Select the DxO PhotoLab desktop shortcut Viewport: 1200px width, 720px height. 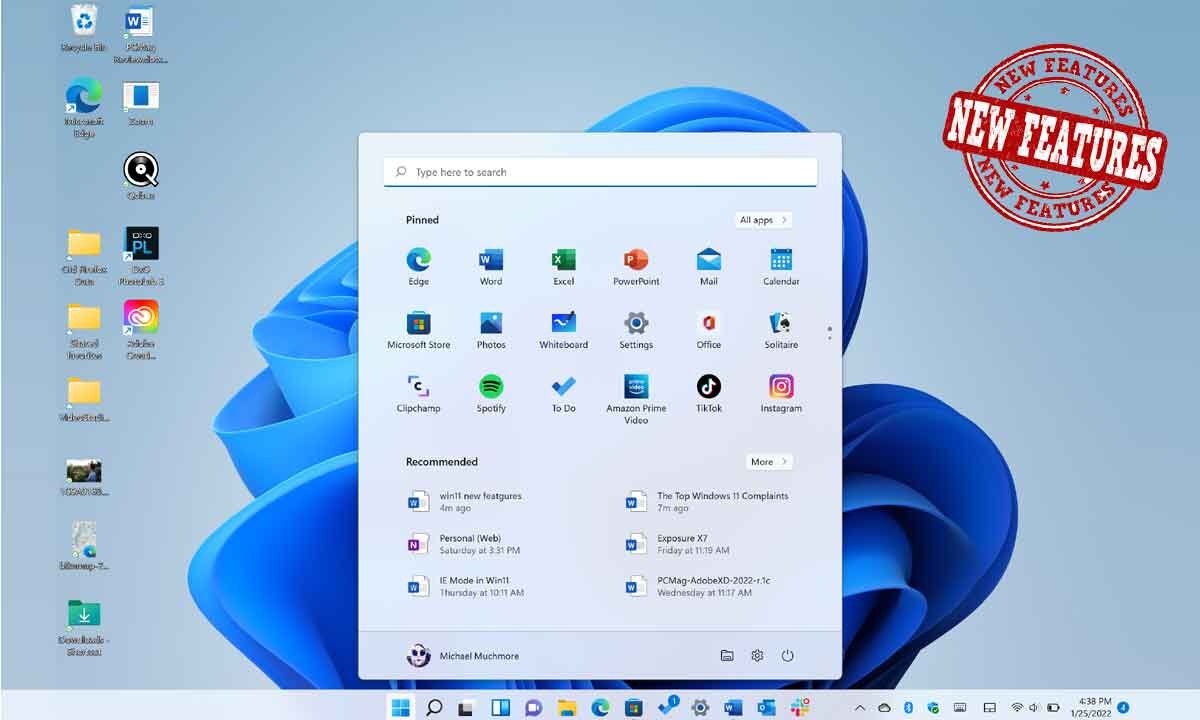point(141,257)
